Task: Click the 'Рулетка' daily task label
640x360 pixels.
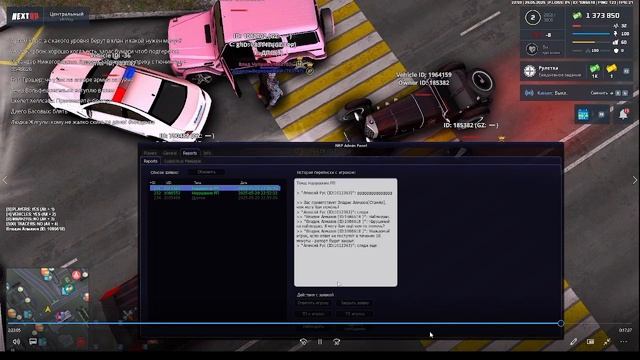Action: tap(548, 68)
